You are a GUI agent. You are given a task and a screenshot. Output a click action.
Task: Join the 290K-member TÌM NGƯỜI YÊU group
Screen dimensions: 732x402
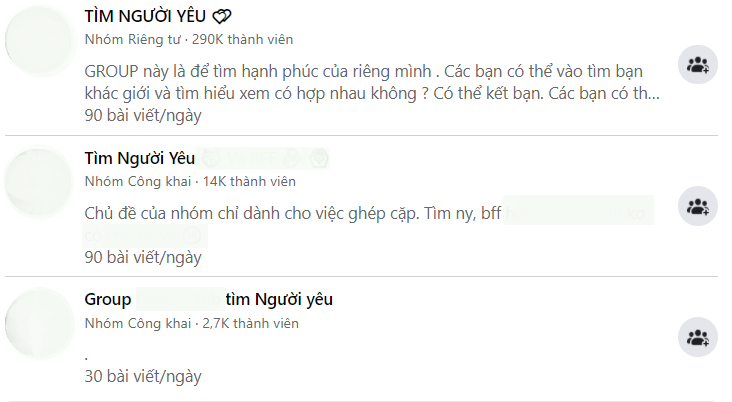tap(697, 66)
